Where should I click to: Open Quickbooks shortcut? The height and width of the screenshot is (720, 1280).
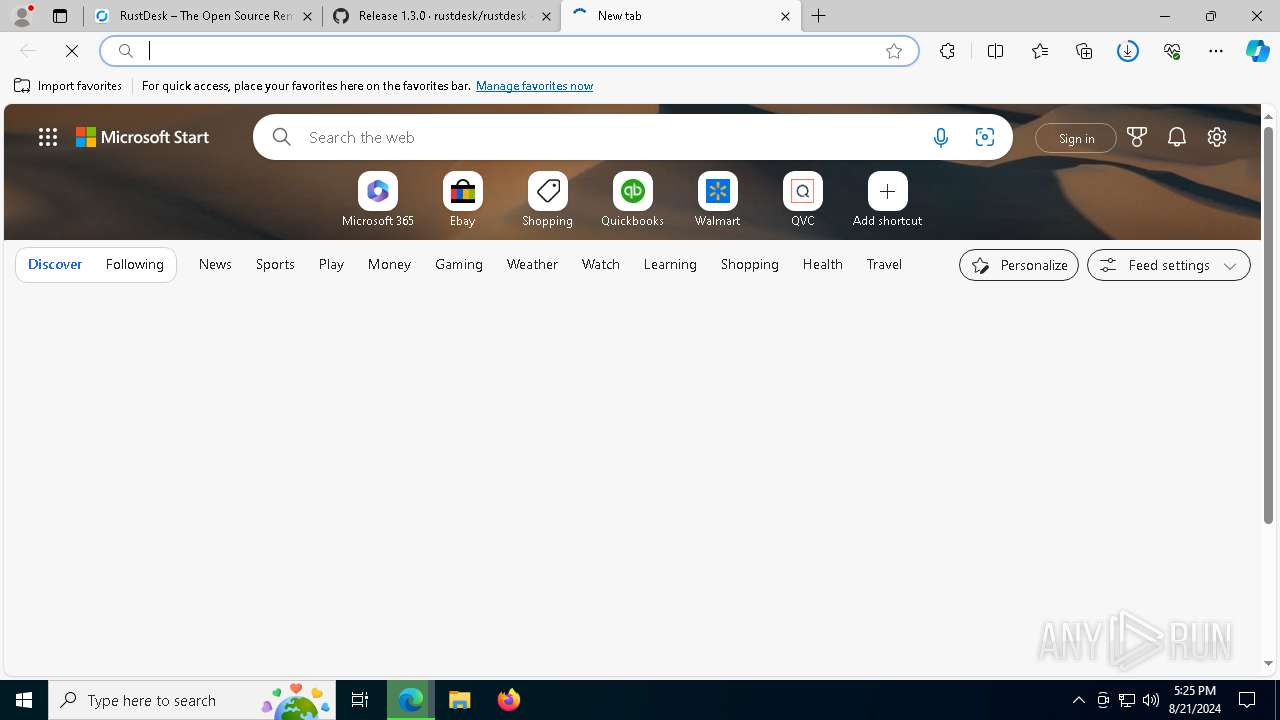(x=633, y=200)
